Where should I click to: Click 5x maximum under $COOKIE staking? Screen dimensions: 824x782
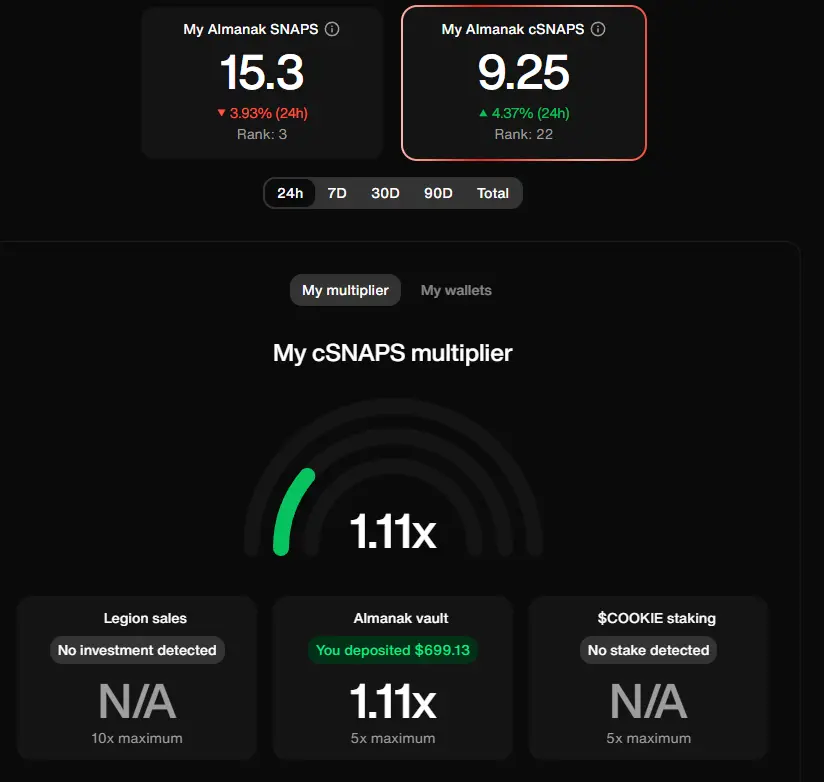coord(648,738)
